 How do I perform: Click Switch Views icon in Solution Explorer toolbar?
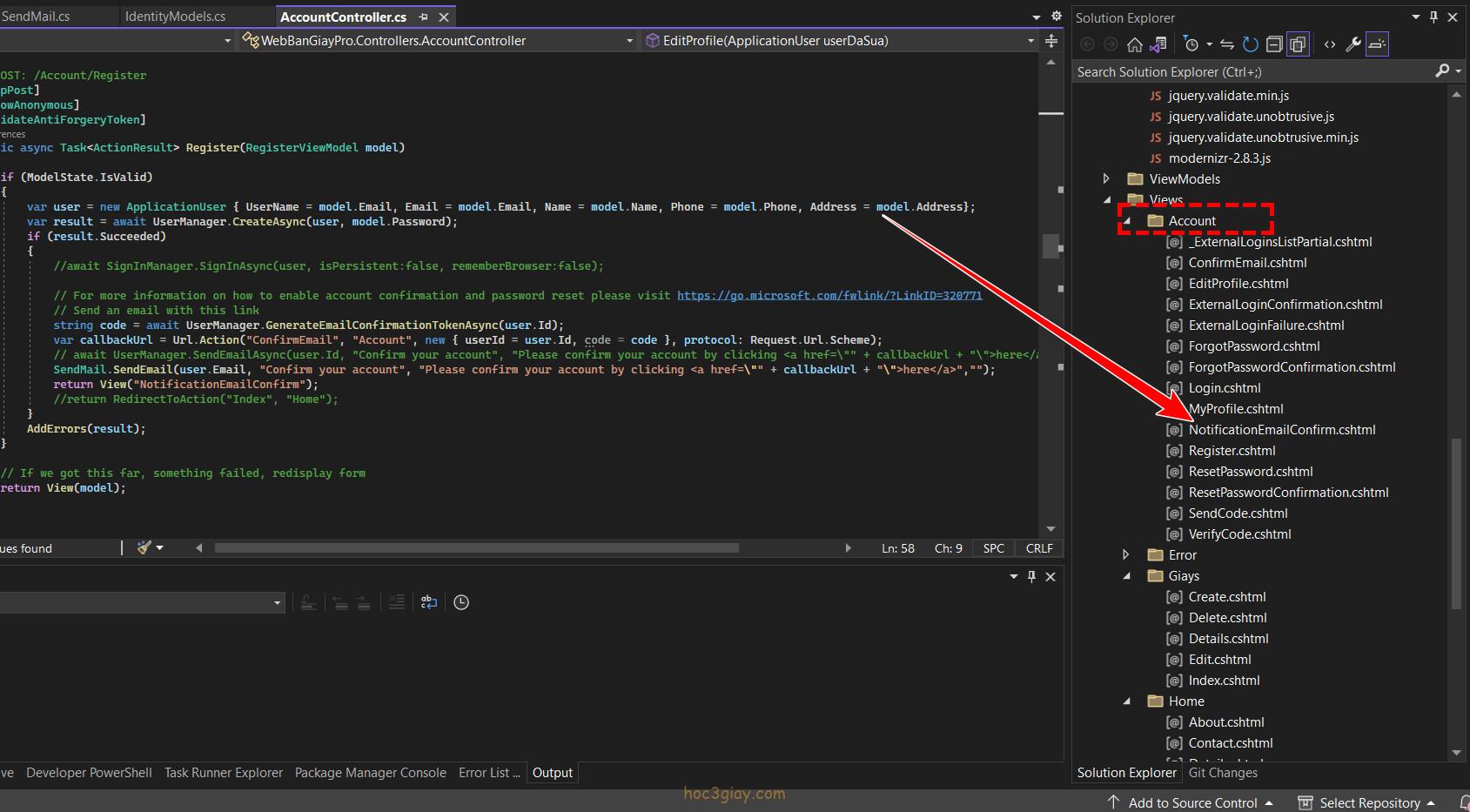[x=1158, y=44]
